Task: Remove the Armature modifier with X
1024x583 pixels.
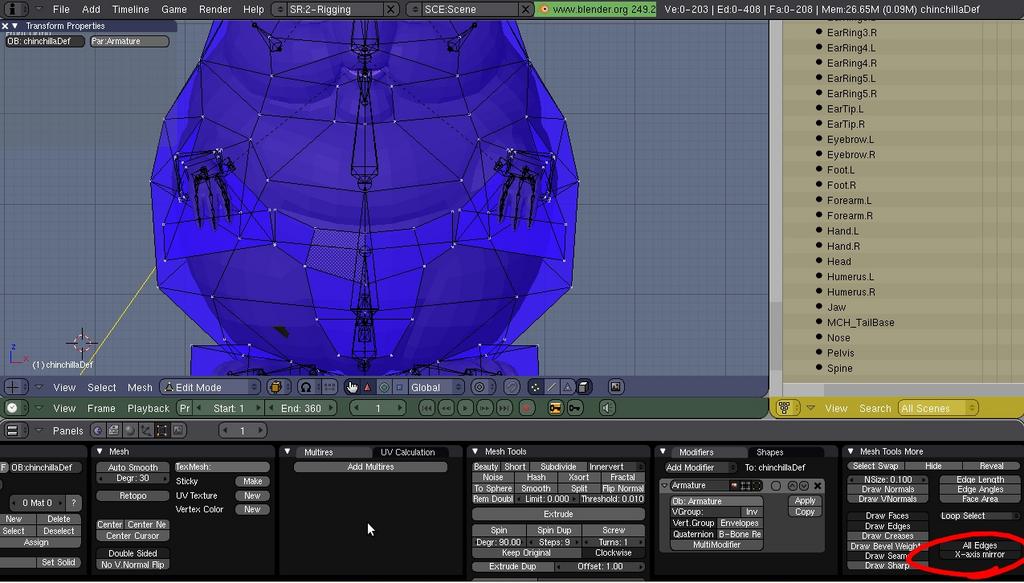Action: tap(818, 486)
